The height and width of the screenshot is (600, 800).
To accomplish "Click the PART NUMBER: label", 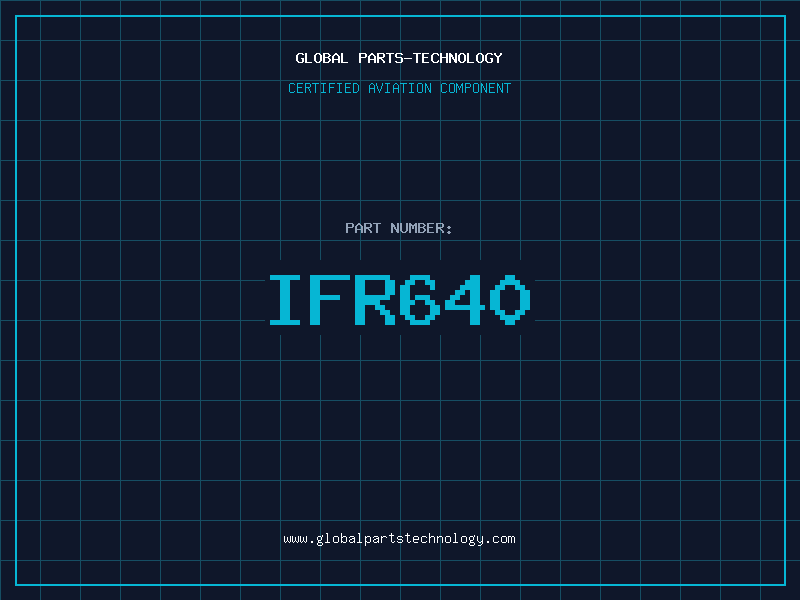I will (x=399, y=229).
